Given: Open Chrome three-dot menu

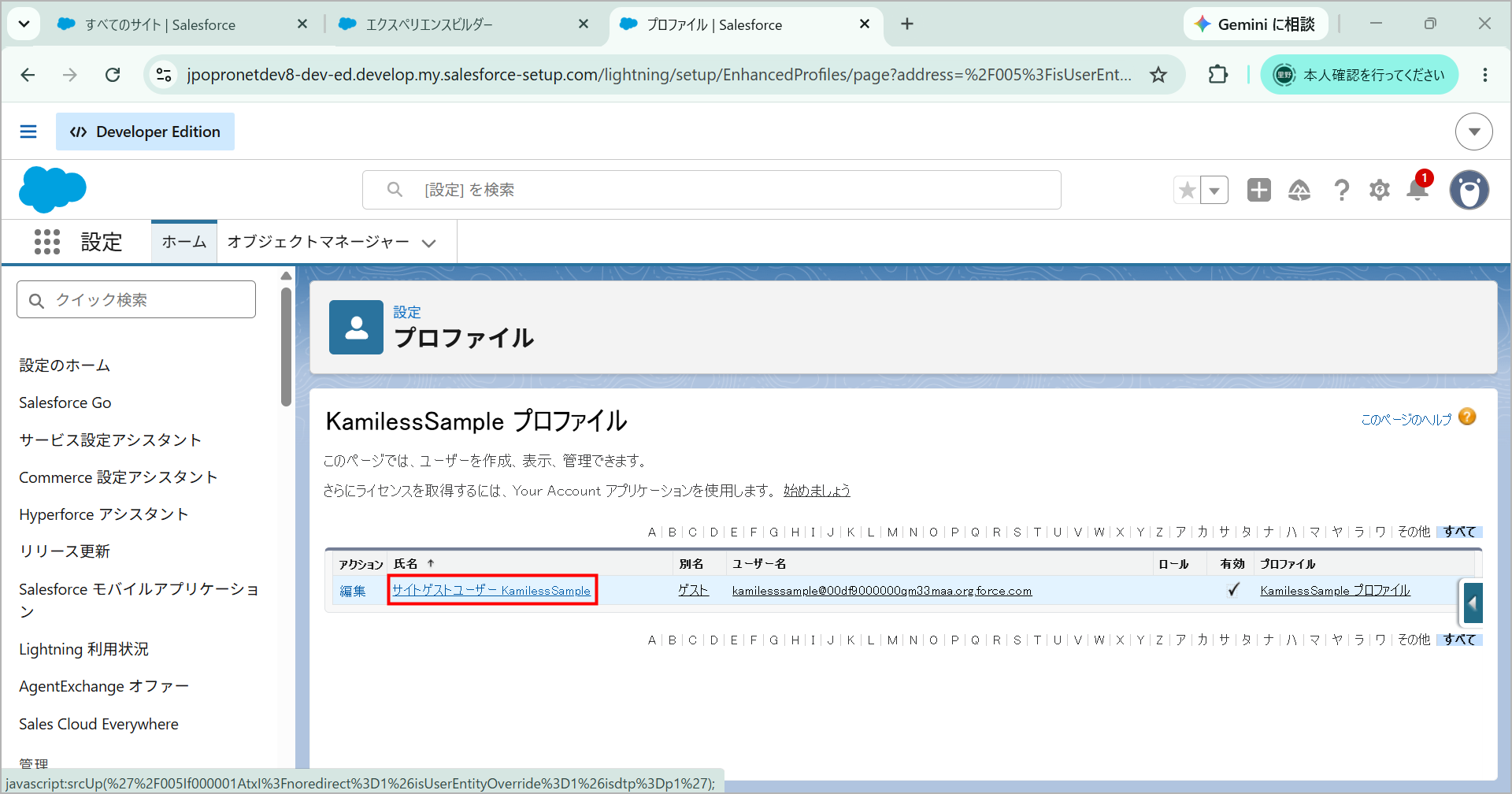Looking at the screenshot, I should [x=1485, y=75].
